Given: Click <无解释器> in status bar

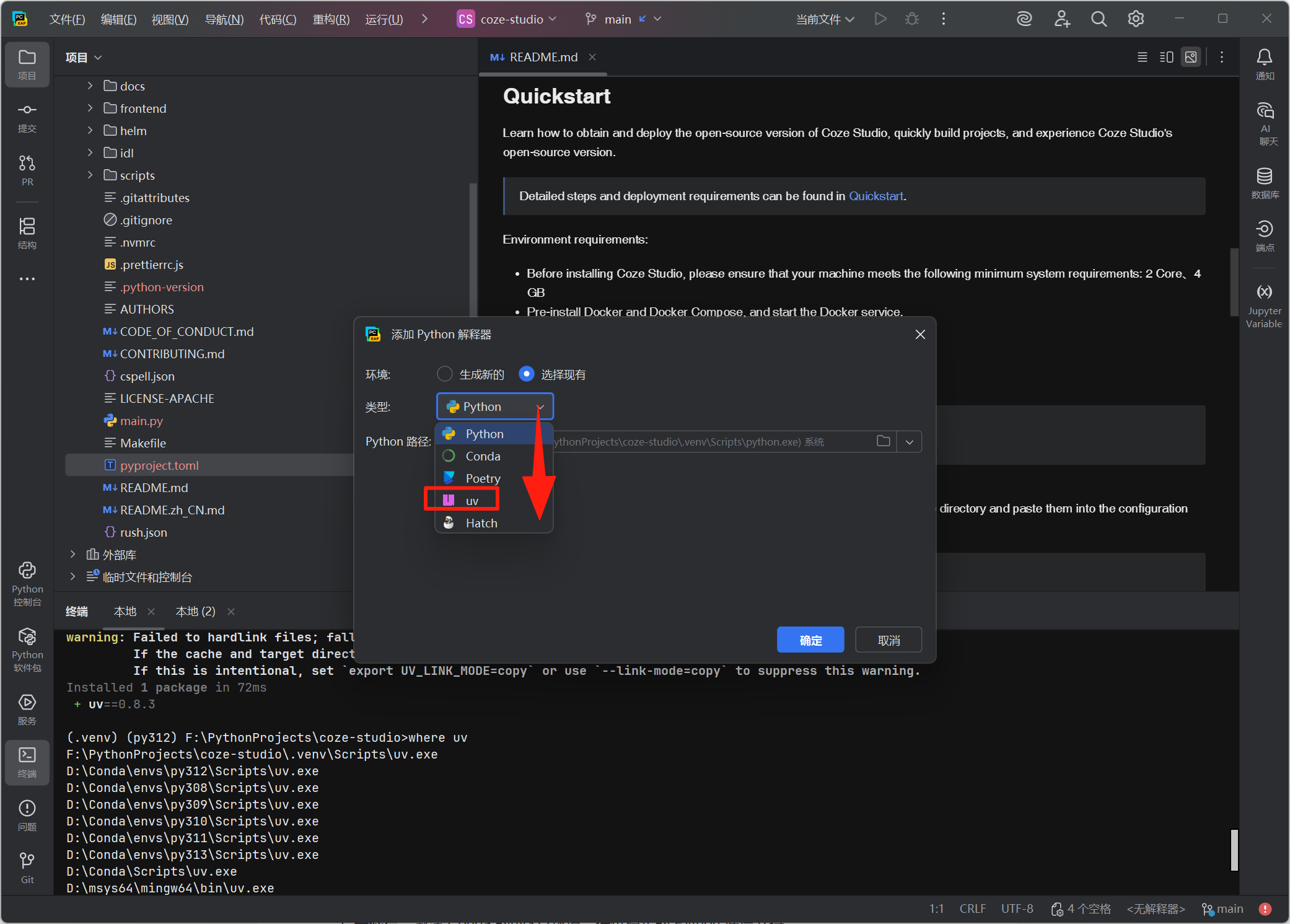Looking at the screenshot, I should point(1156,909).
